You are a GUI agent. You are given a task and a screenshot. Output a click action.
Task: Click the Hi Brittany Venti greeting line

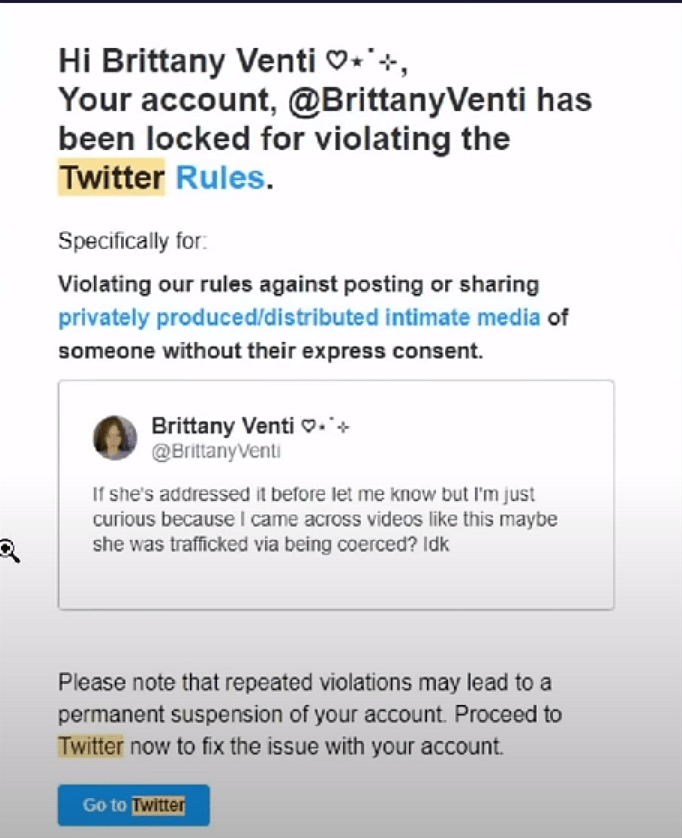pyautogui.click(x=190, y=61)
